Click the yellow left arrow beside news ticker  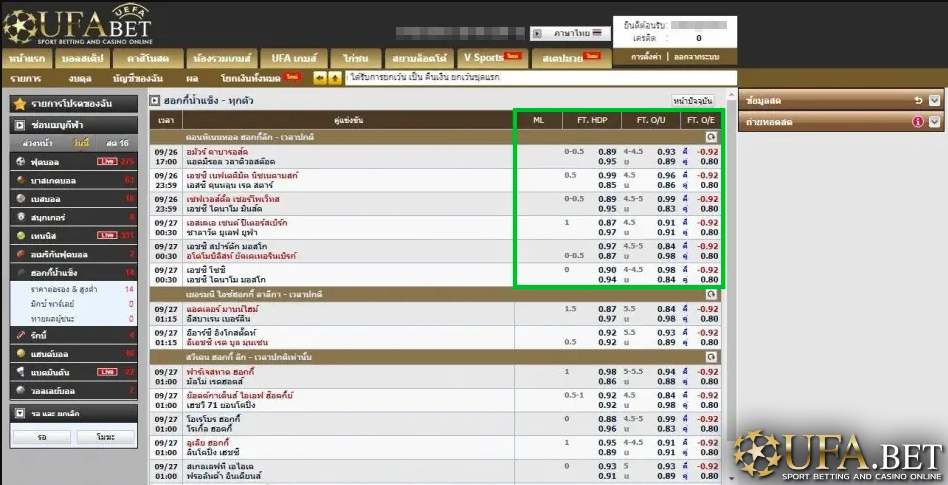(x=320, y=78)
